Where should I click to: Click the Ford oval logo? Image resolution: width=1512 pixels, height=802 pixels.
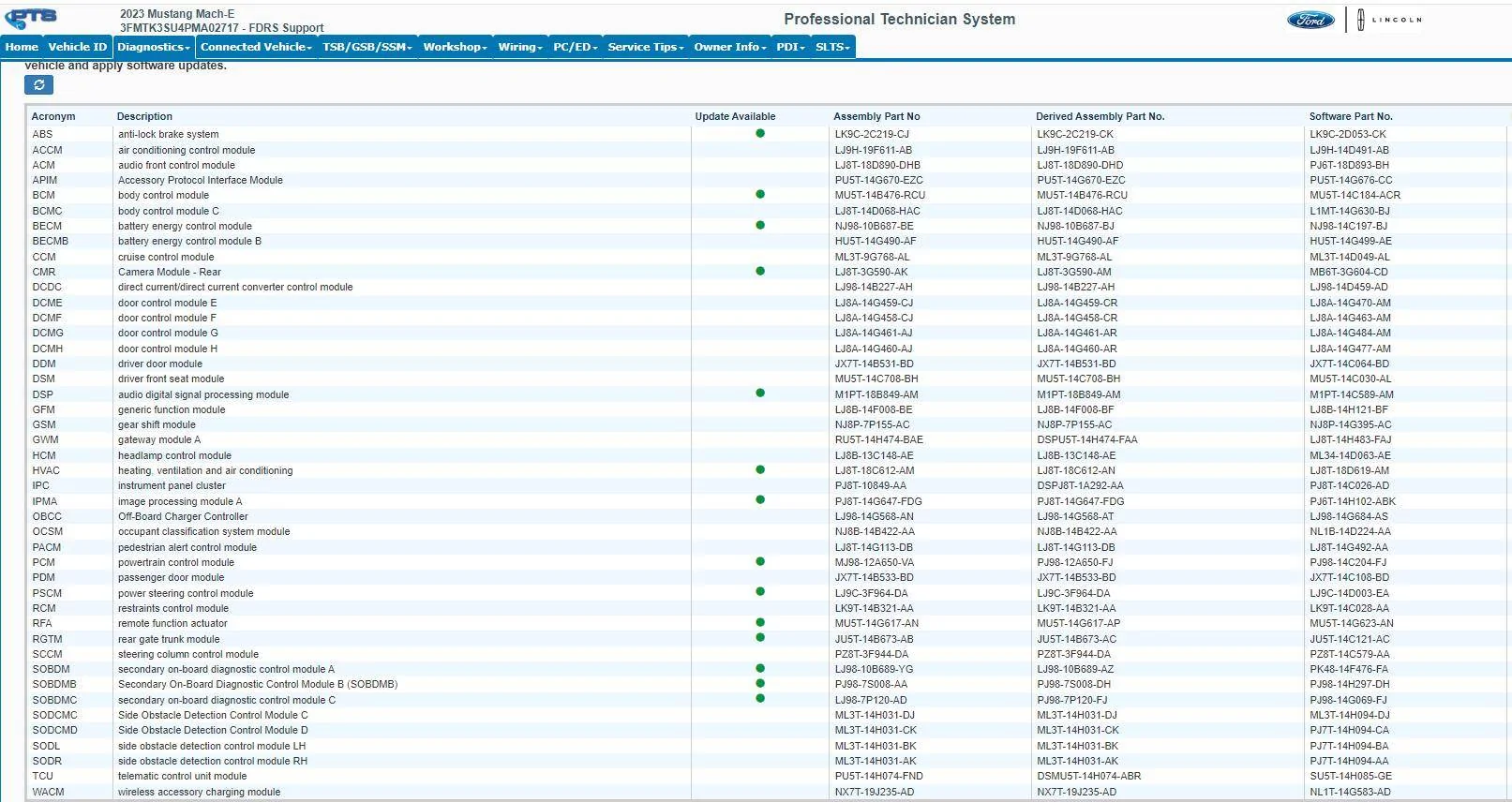tap(1310, 20)
